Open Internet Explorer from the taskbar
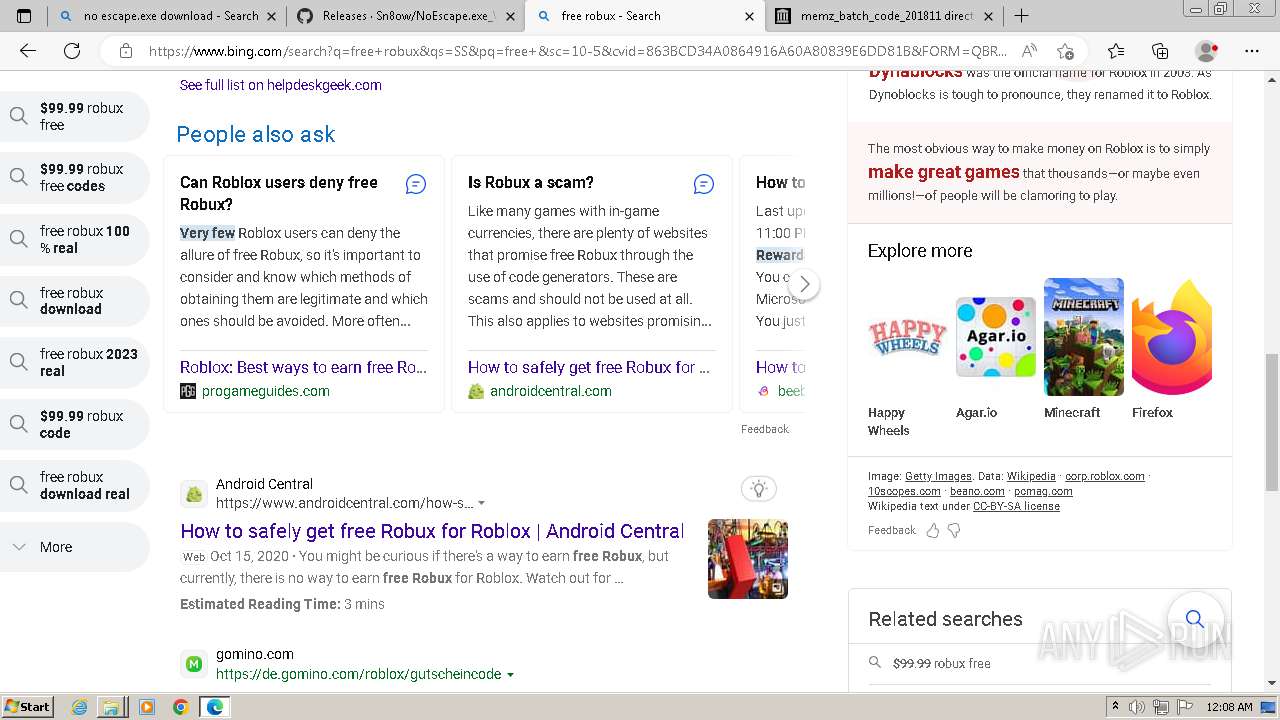 click(80, 707)
